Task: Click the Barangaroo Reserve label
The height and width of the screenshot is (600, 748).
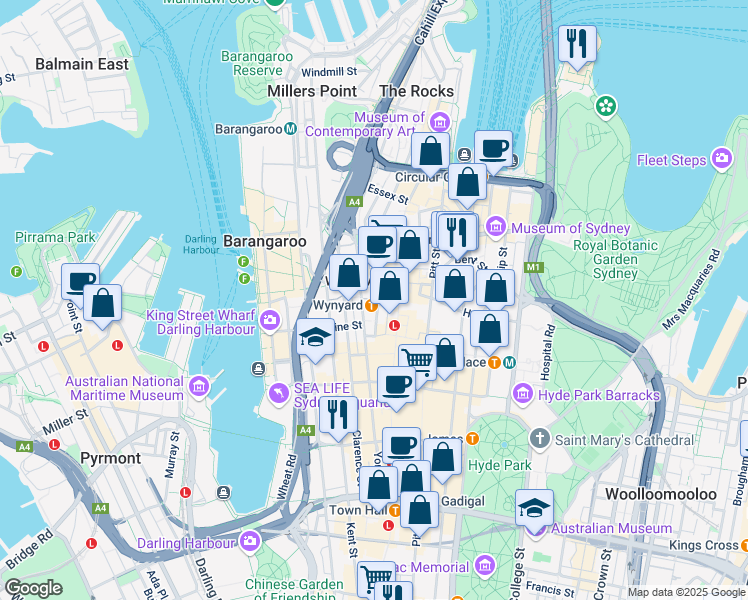Action: coord(257,63)
